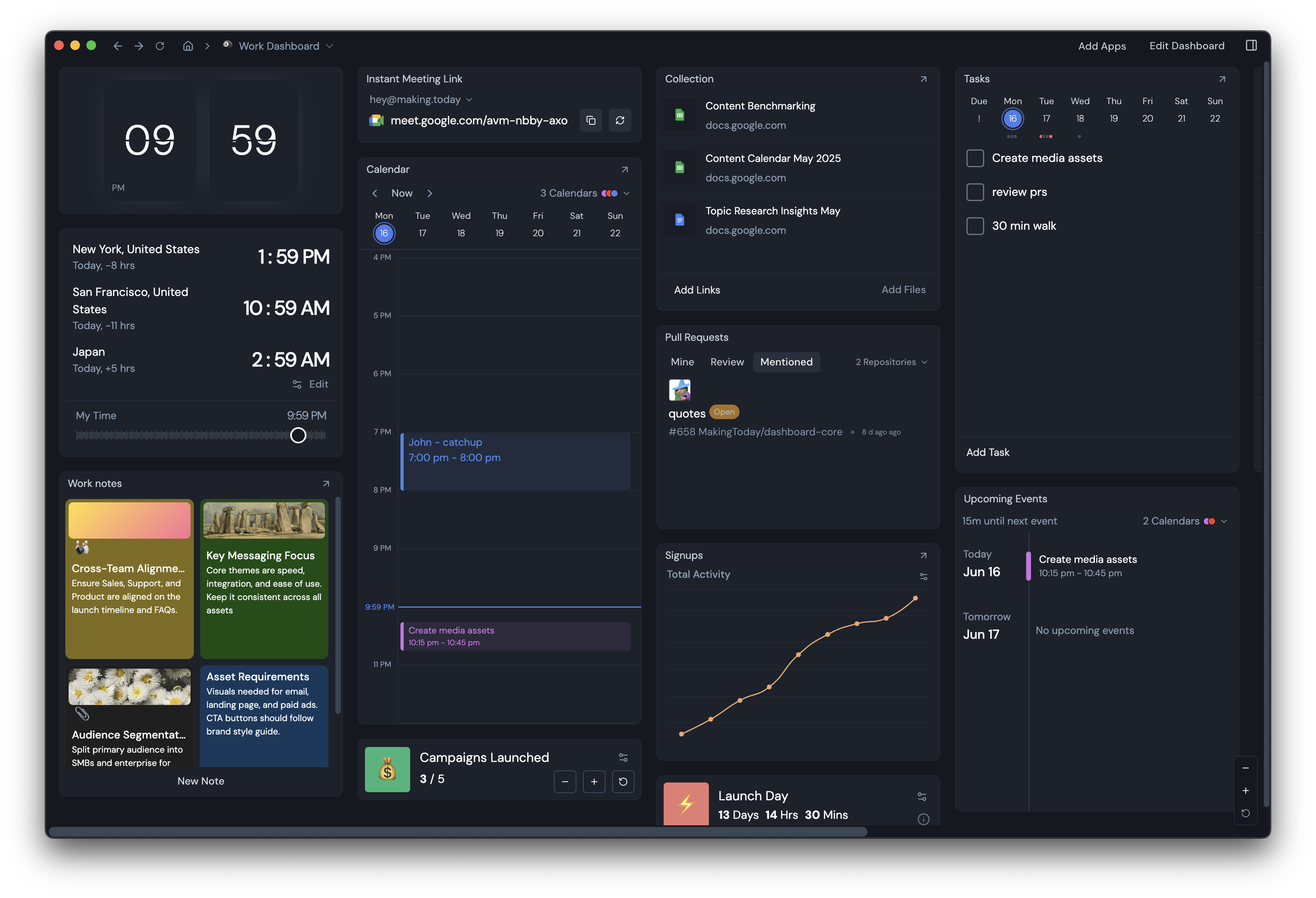This screenshot has height=898, width=1316.
Task: Mark review prs task complete
Action: tap(974, 192)
